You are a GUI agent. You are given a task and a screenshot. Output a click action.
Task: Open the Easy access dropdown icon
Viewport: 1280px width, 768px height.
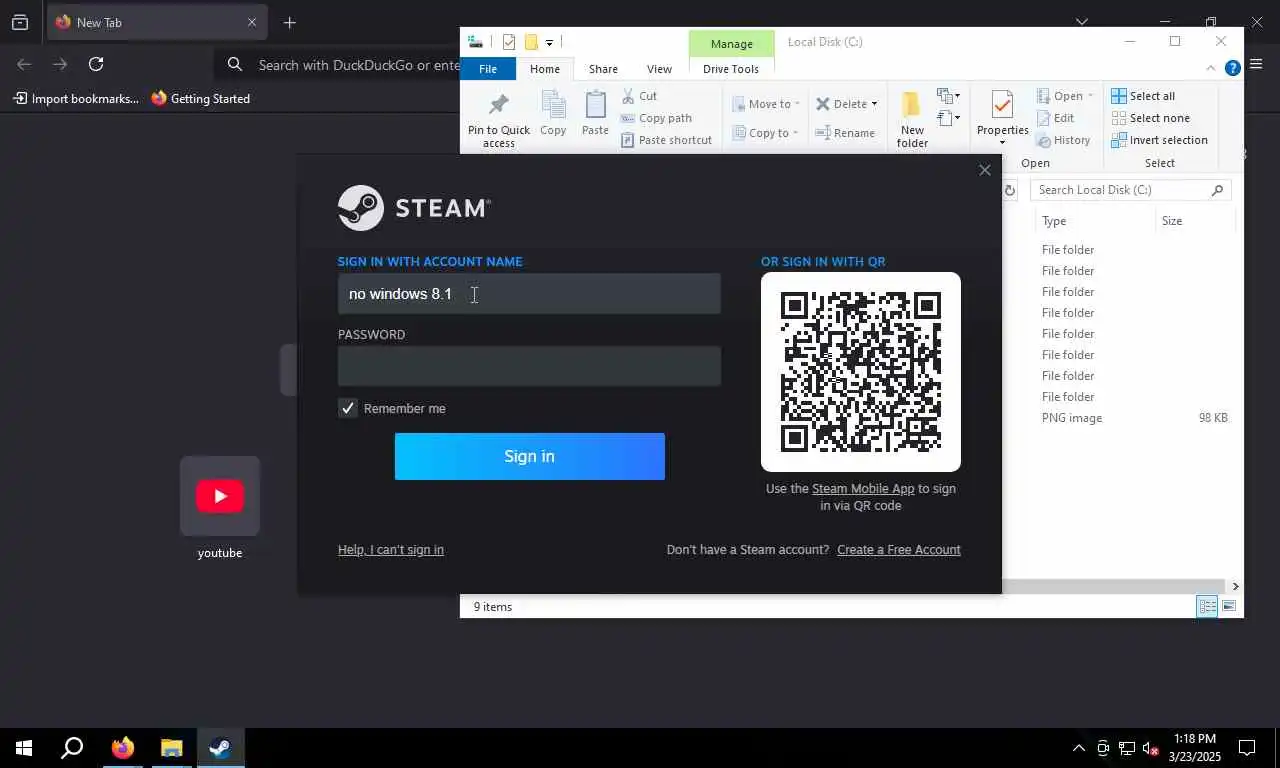click(x=948, y=118)
